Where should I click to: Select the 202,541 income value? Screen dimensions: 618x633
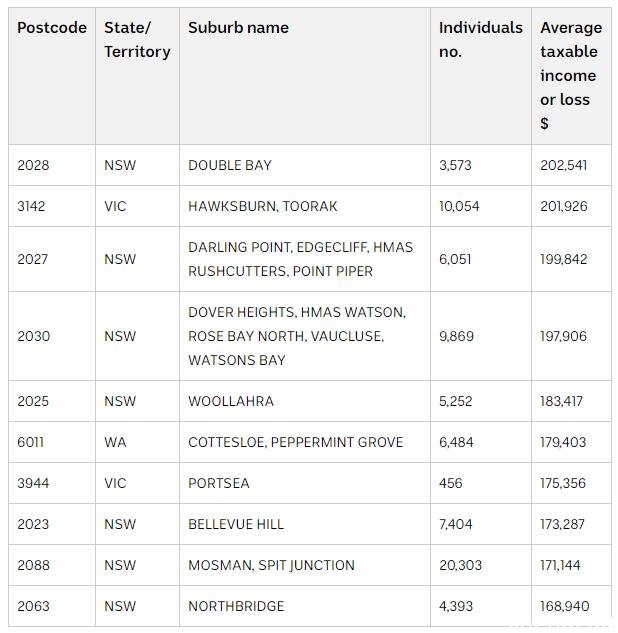564,165
